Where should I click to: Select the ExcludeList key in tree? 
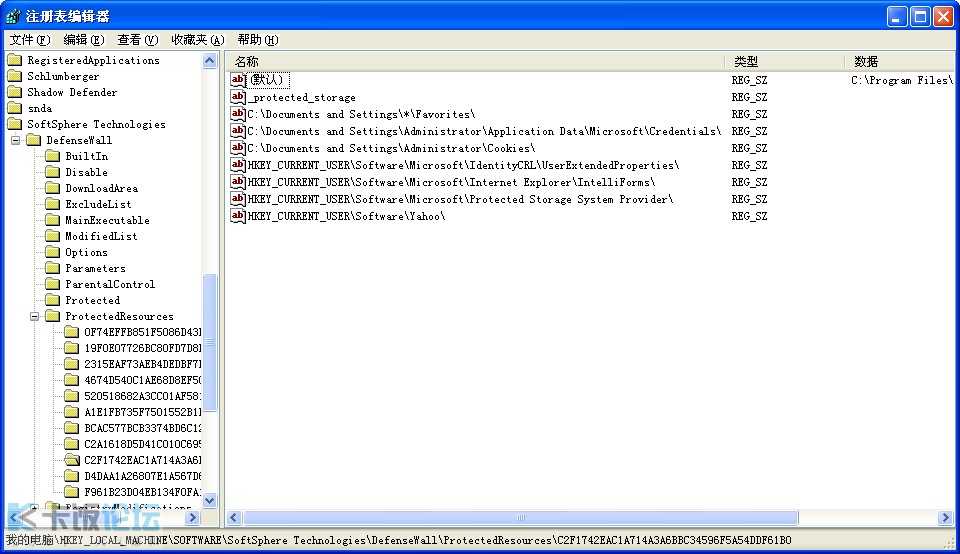coord(98,204)
